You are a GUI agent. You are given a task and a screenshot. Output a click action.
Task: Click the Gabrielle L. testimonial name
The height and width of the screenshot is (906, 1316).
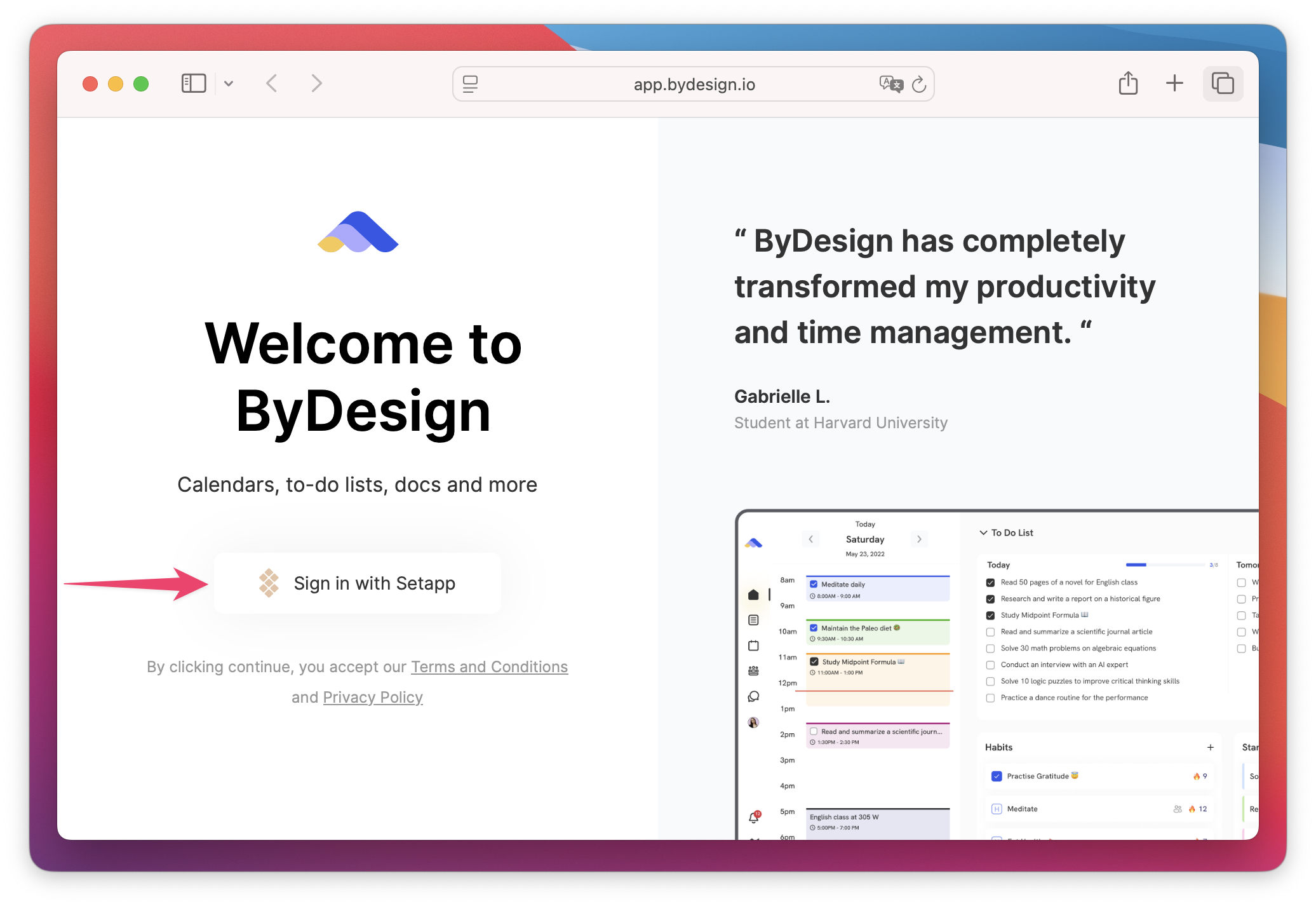pos(782,396)
